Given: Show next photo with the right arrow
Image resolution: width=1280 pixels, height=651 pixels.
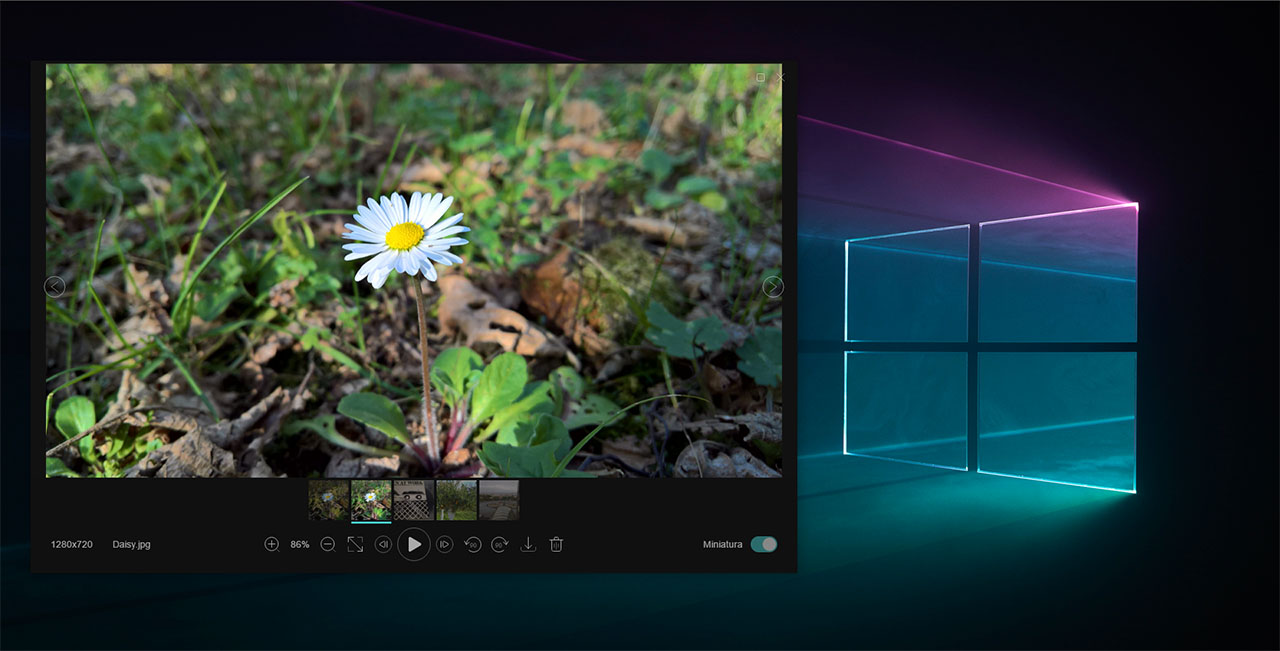Looking at the screenshot, I should 773,287.
